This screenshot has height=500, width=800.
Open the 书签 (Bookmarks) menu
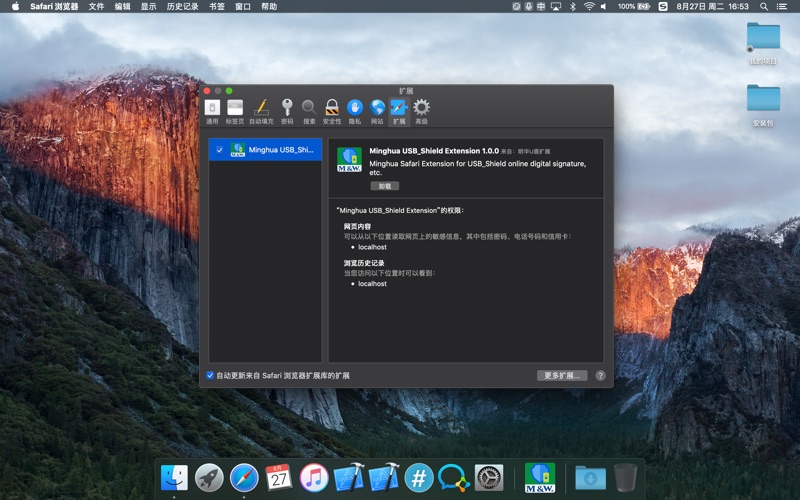click(x=217, y=6)
